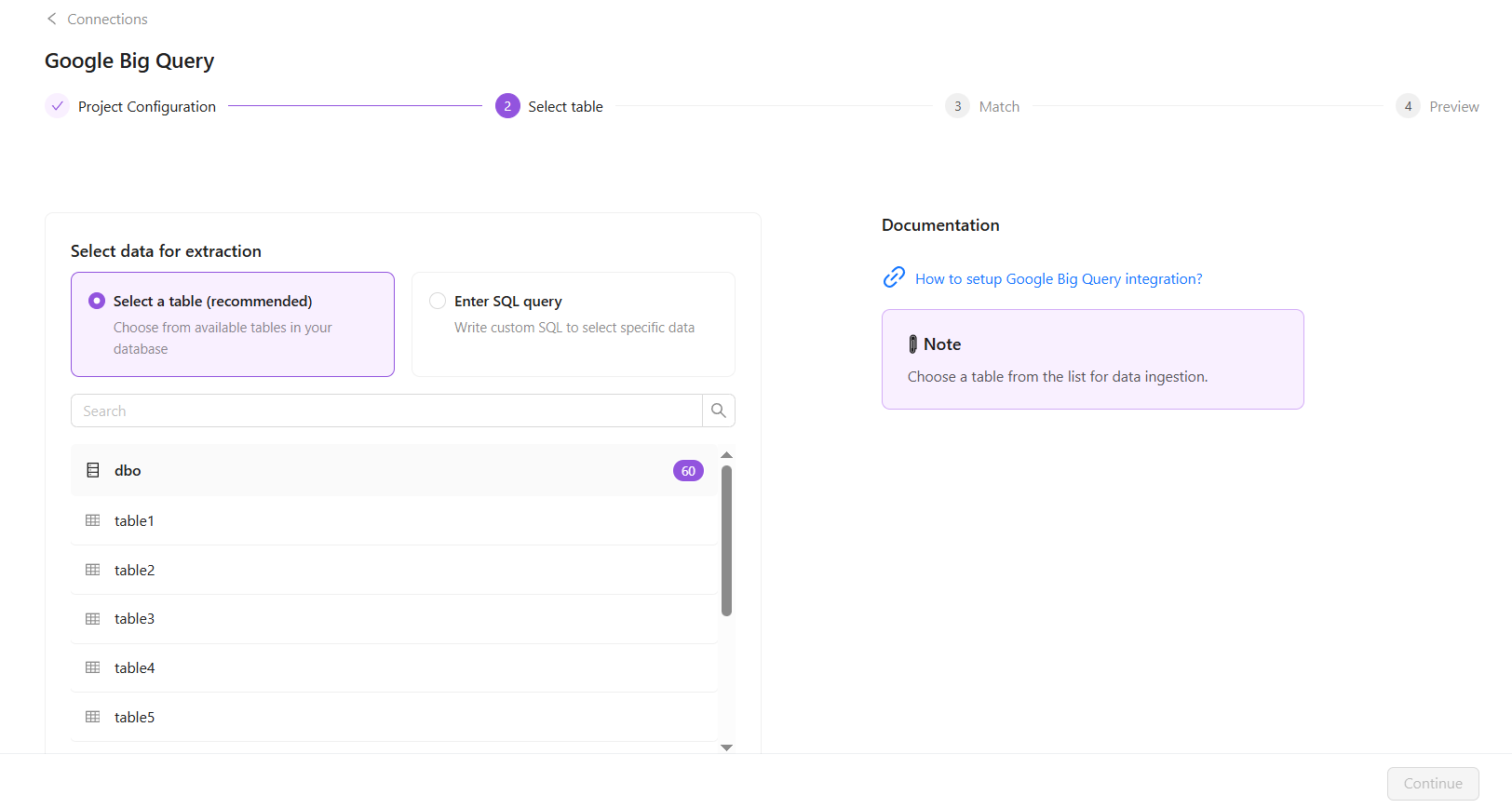The height and width of the screenshot is (808, 1512).
Task: Open the Preview step label
Action: [1454, 107]
